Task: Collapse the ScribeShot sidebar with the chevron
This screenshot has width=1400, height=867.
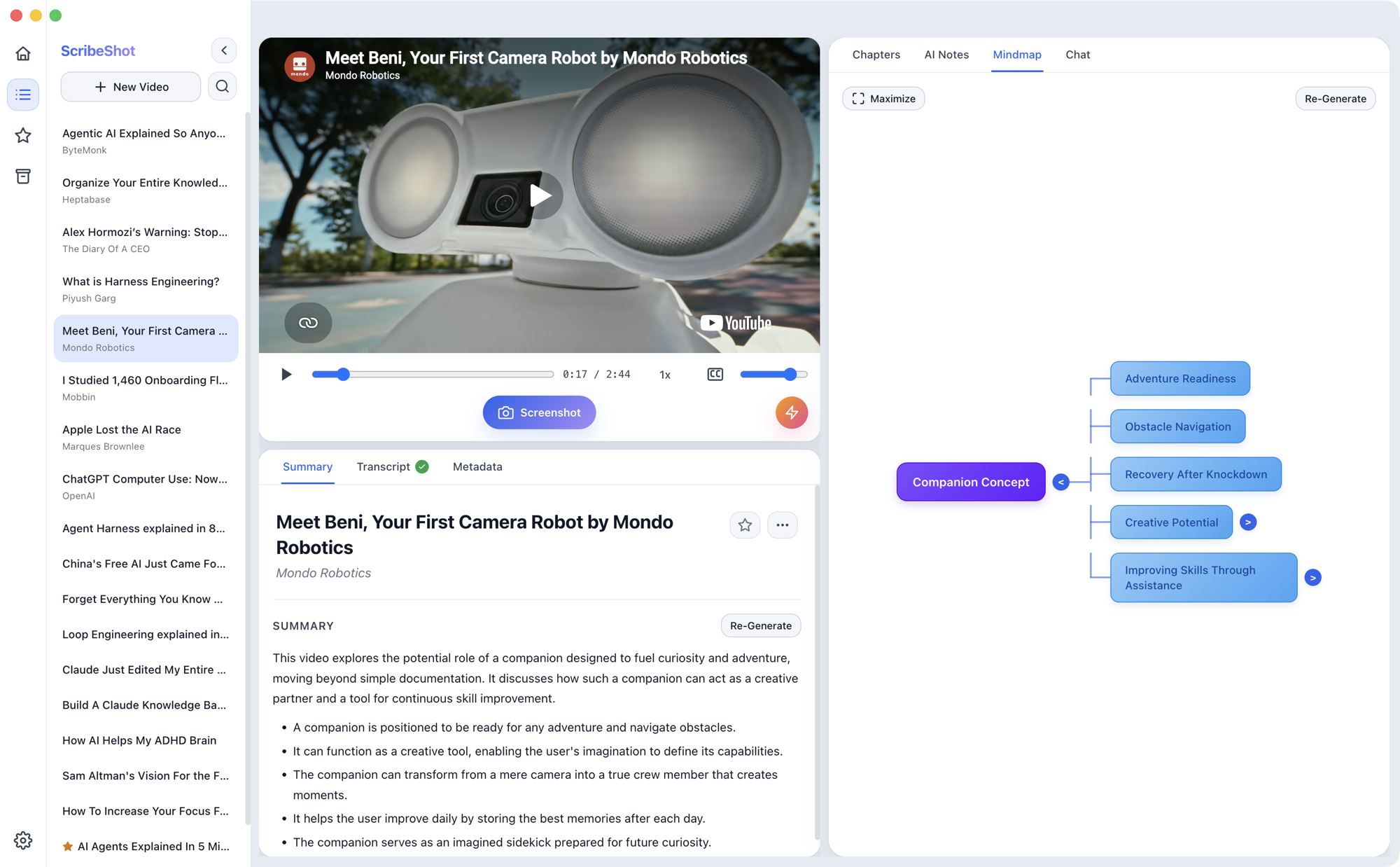Action: pyautogui.click(x=224, y=50)
